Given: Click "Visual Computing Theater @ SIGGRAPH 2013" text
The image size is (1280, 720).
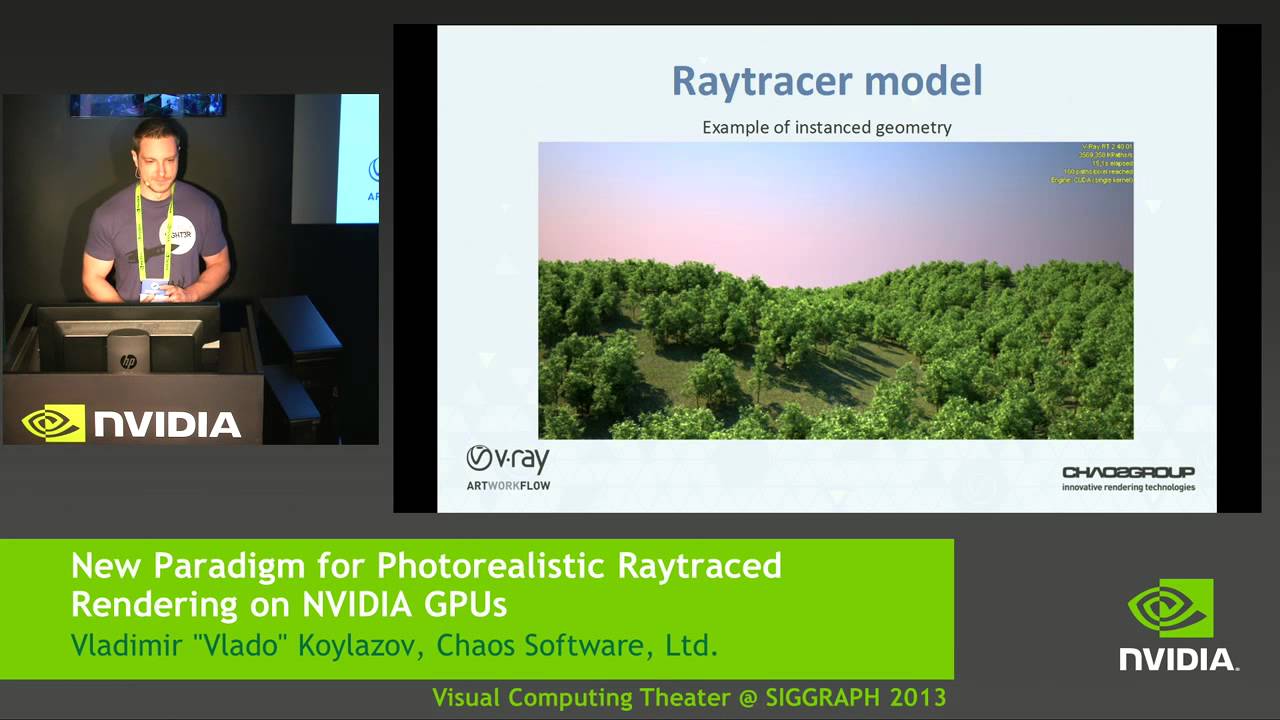Looking at the screenshot, I should point(688,697).
